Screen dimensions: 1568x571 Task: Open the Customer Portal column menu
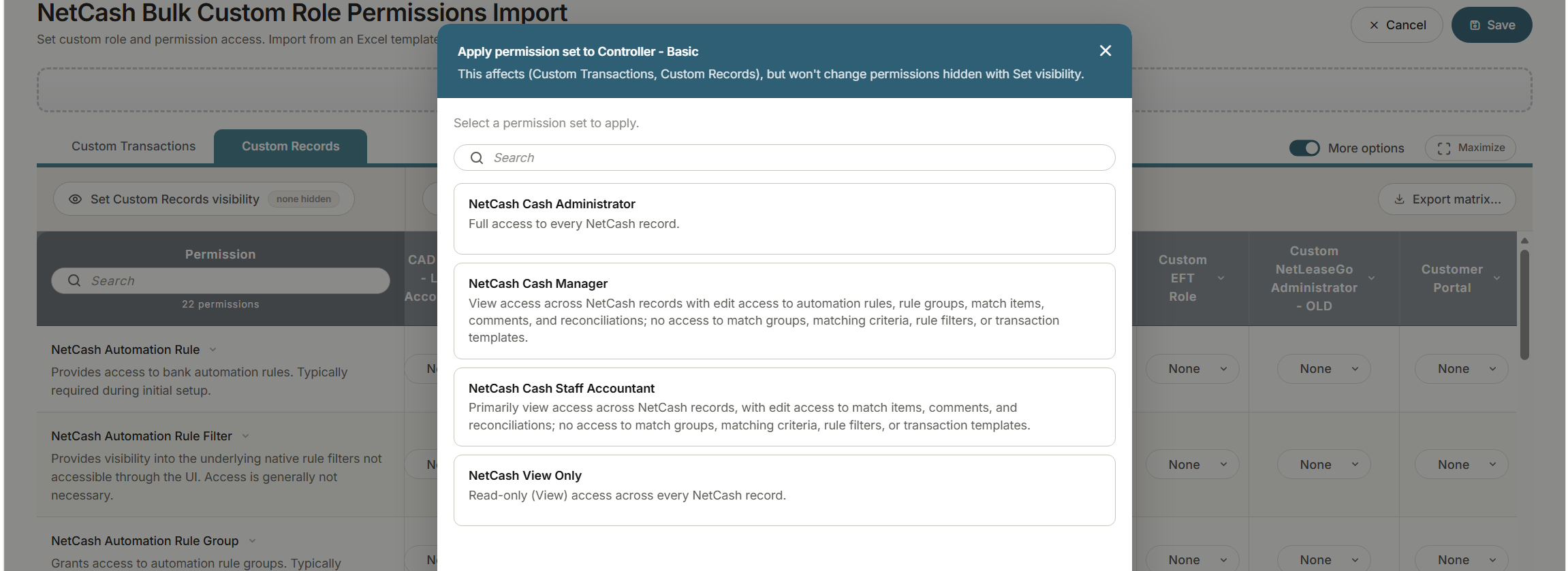pyautogui.click(x=1496, y=278)
